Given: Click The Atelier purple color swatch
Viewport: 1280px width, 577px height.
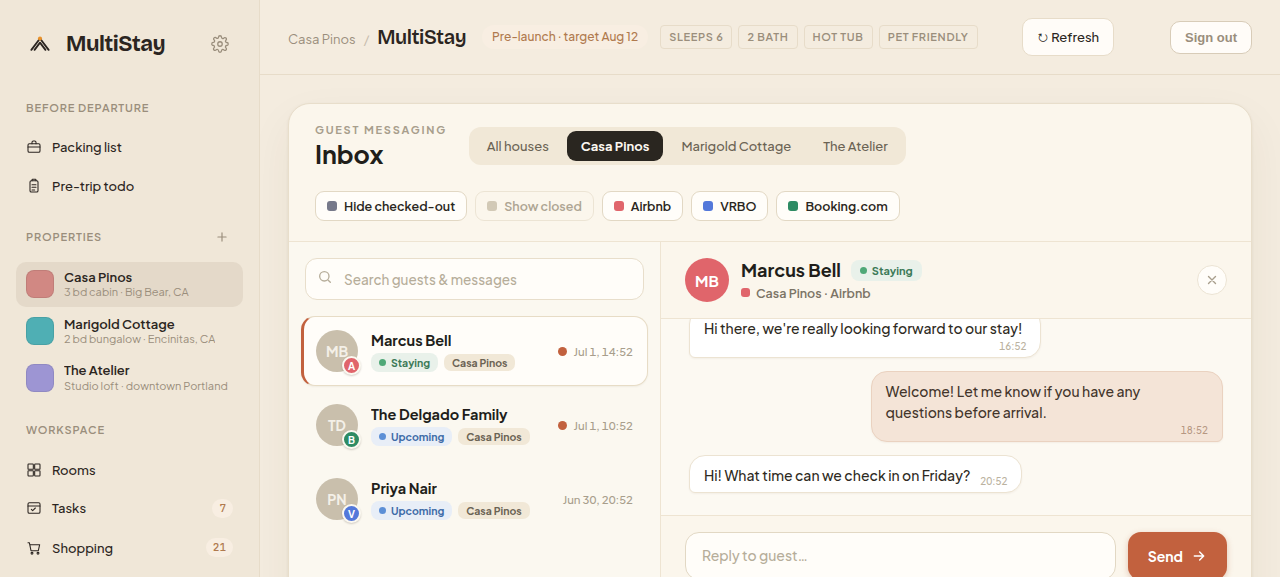Looking at the screenshot, I should click(x=40, y=378).
